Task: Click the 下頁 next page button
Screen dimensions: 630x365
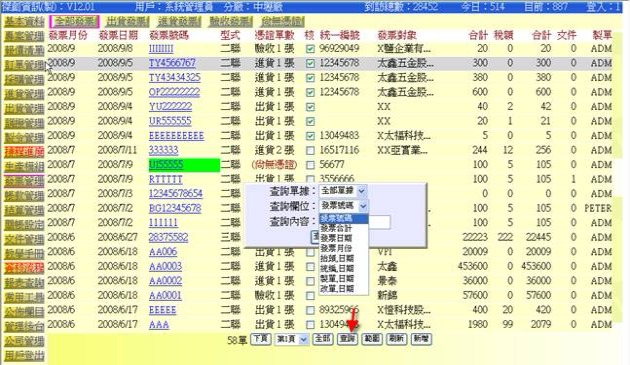Action: (x=260, y=338)
